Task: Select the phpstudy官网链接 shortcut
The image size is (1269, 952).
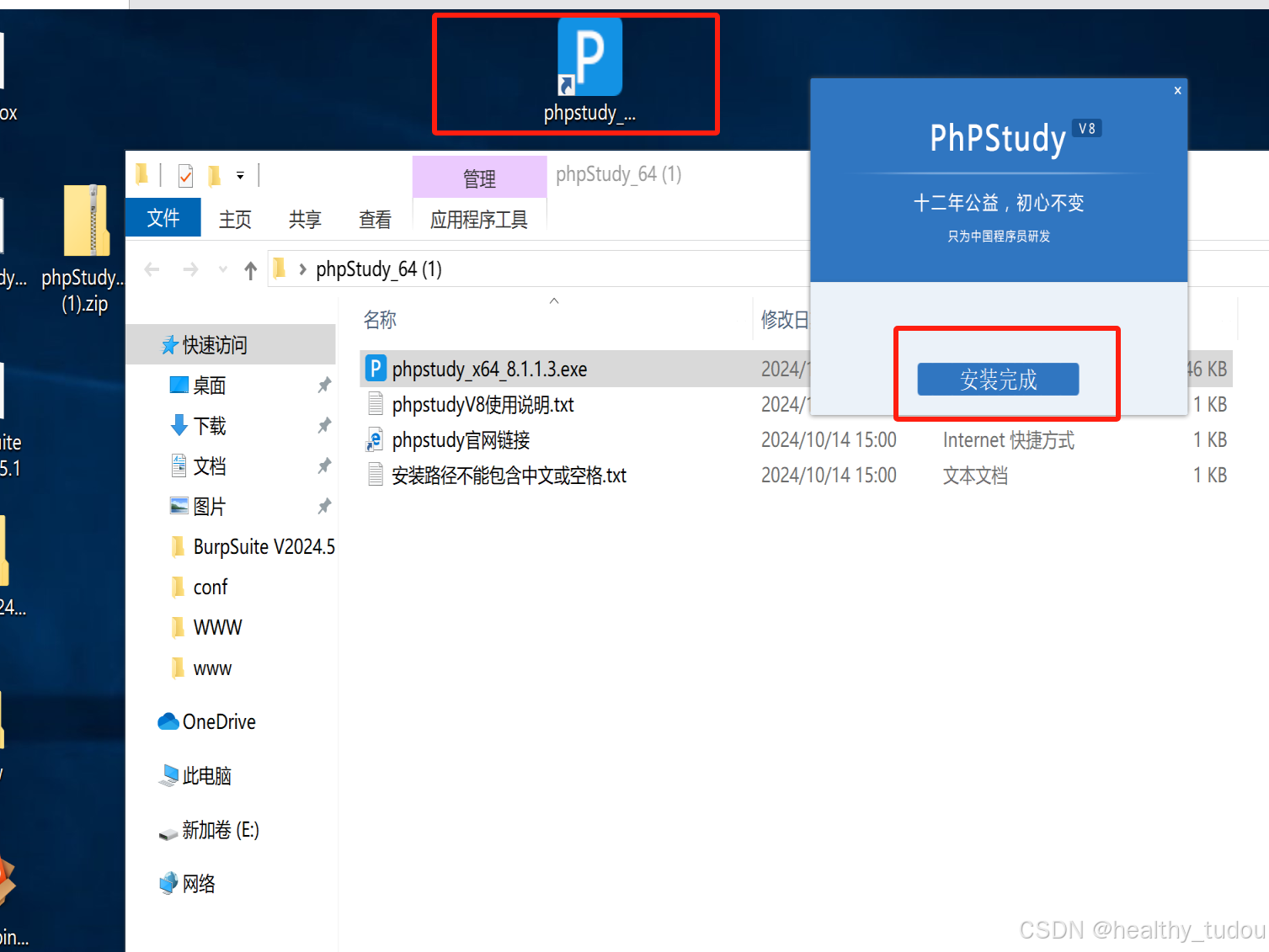Action: [x=461, y=439]
